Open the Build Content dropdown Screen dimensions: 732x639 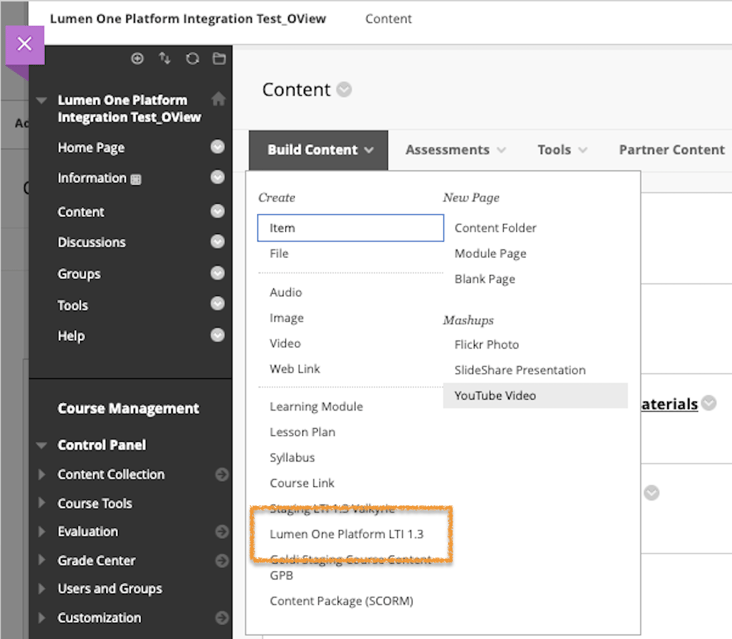pyautogui.click(x=320, y=150)
